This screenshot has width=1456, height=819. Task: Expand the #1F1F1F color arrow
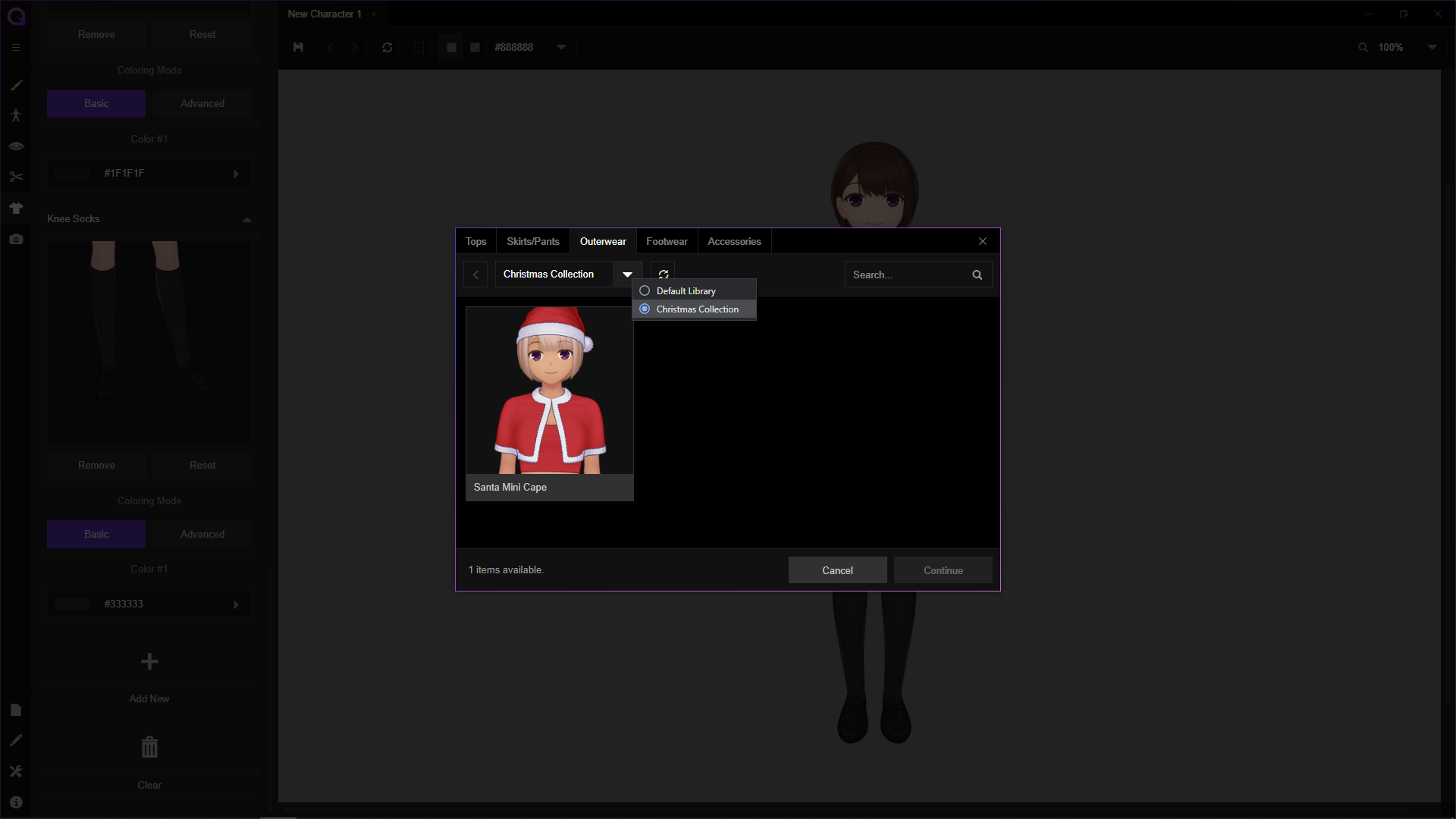click(x=236, y=174)
